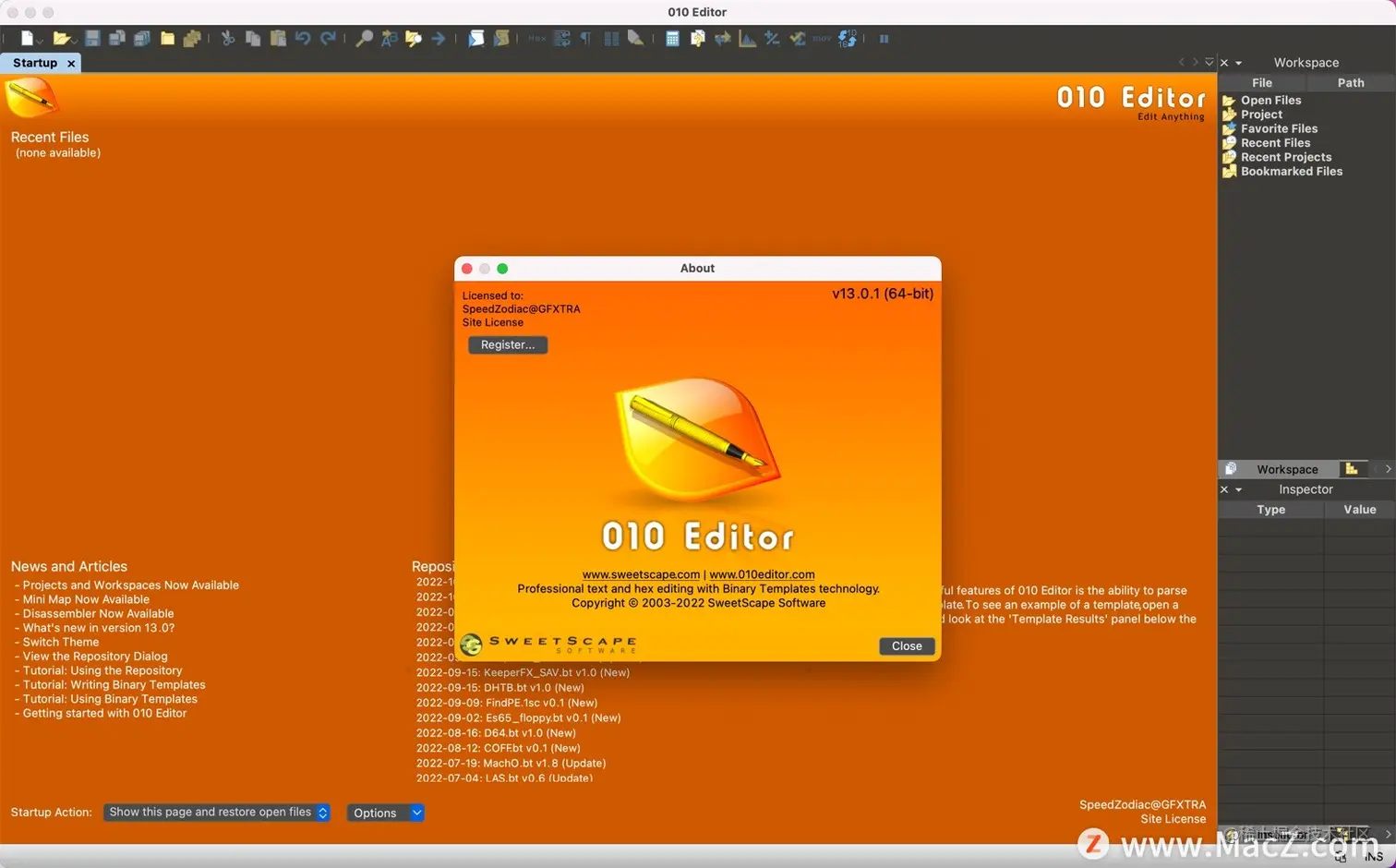1396x868 pixels.
Task: Close the Startup tab
Action: click(71, 63)
